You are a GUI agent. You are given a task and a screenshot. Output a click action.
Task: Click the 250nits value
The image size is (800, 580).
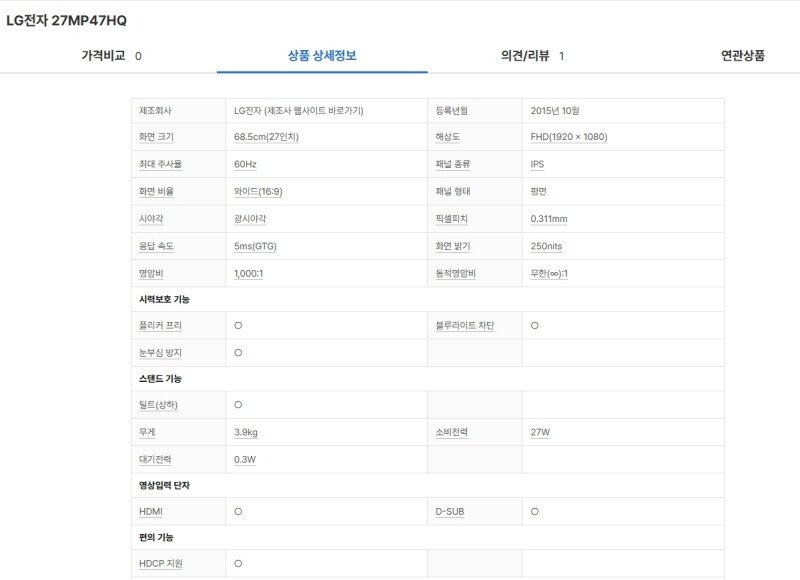tap(546, 246)
